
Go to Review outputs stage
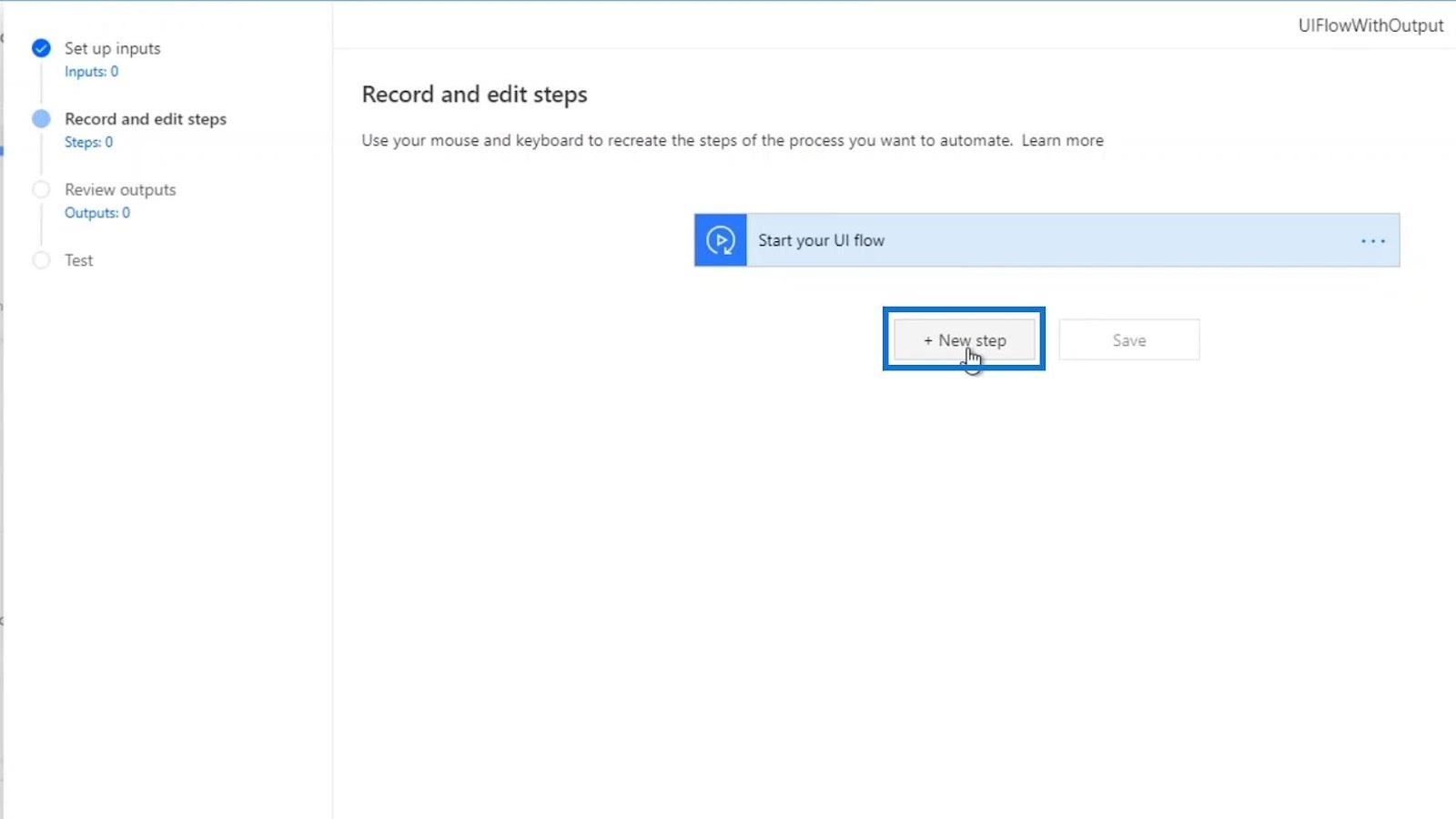point(120,189)
